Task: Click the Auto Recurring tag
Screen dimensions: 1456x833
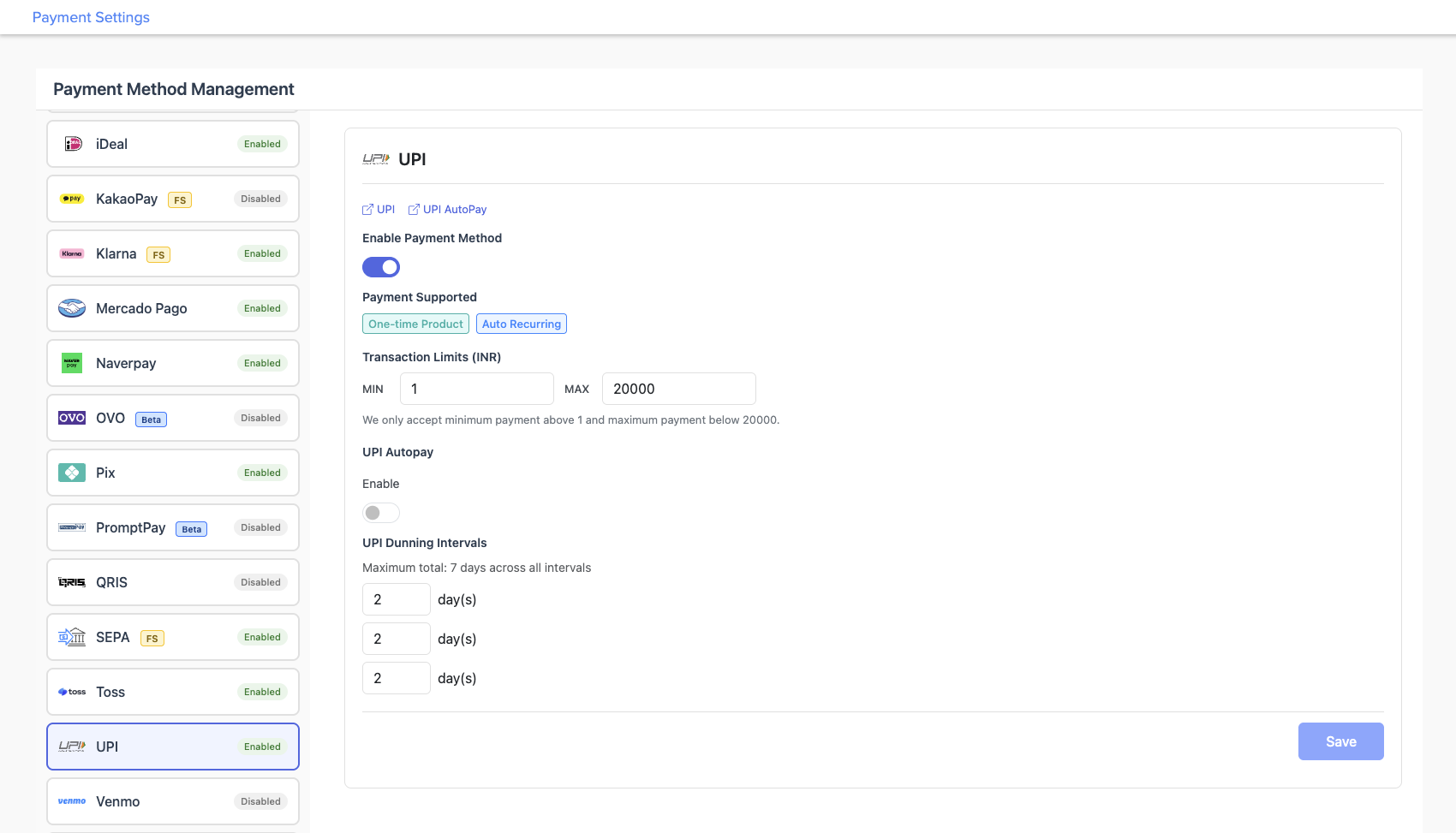Action: coord(522,324)
